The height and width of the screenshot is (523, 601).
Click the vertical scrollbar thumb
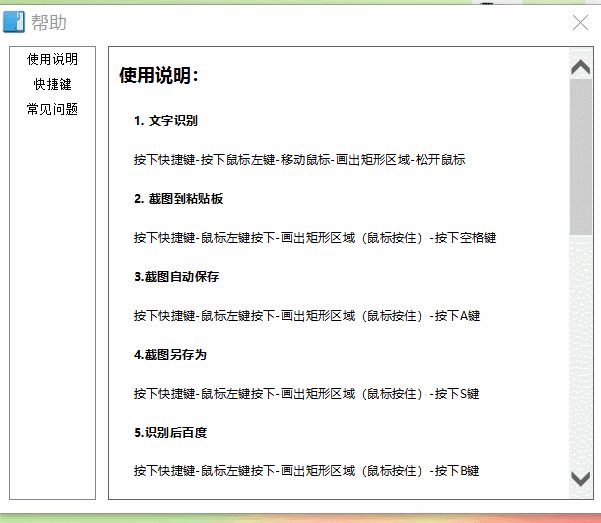pos(581,157)
